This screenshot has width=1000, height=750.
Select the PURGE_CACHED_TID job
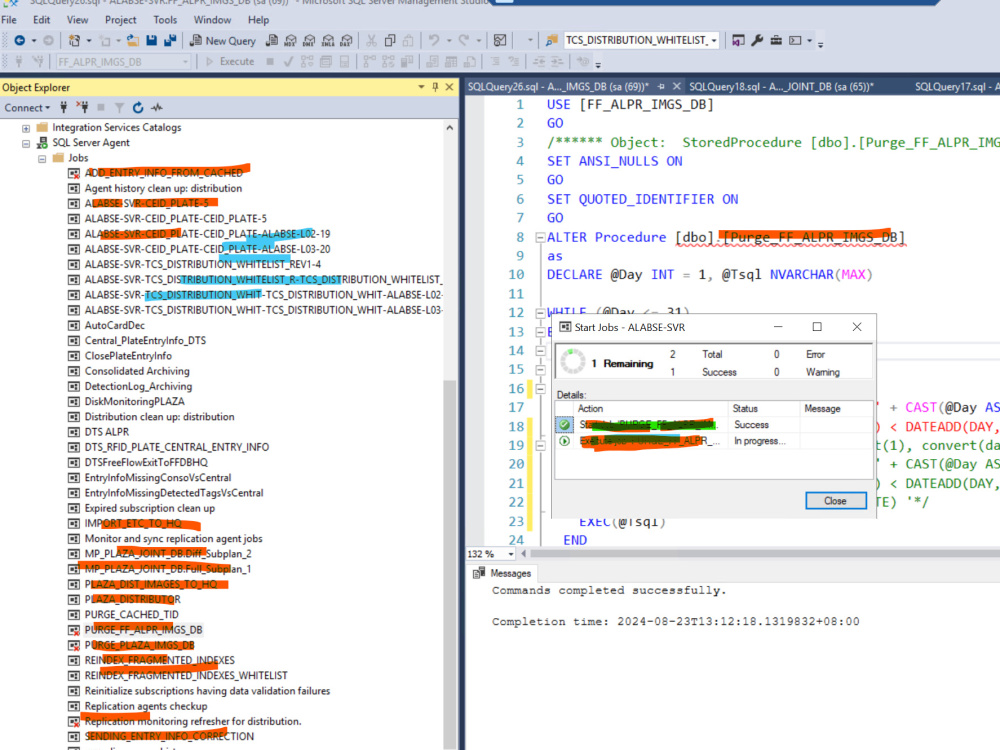click(x=131, y=615)
